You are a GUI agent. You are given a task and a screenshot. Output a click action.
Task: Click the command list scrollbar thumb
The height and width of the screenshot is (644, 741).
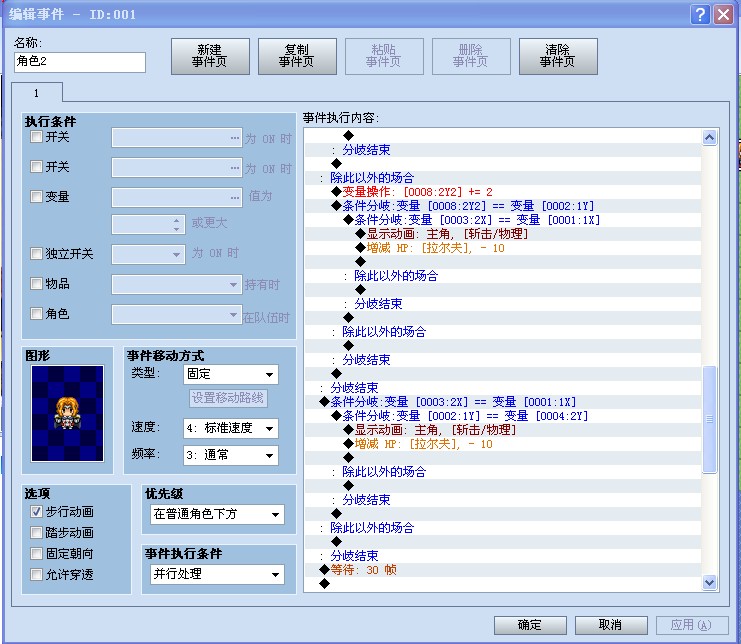pos(709,419)
